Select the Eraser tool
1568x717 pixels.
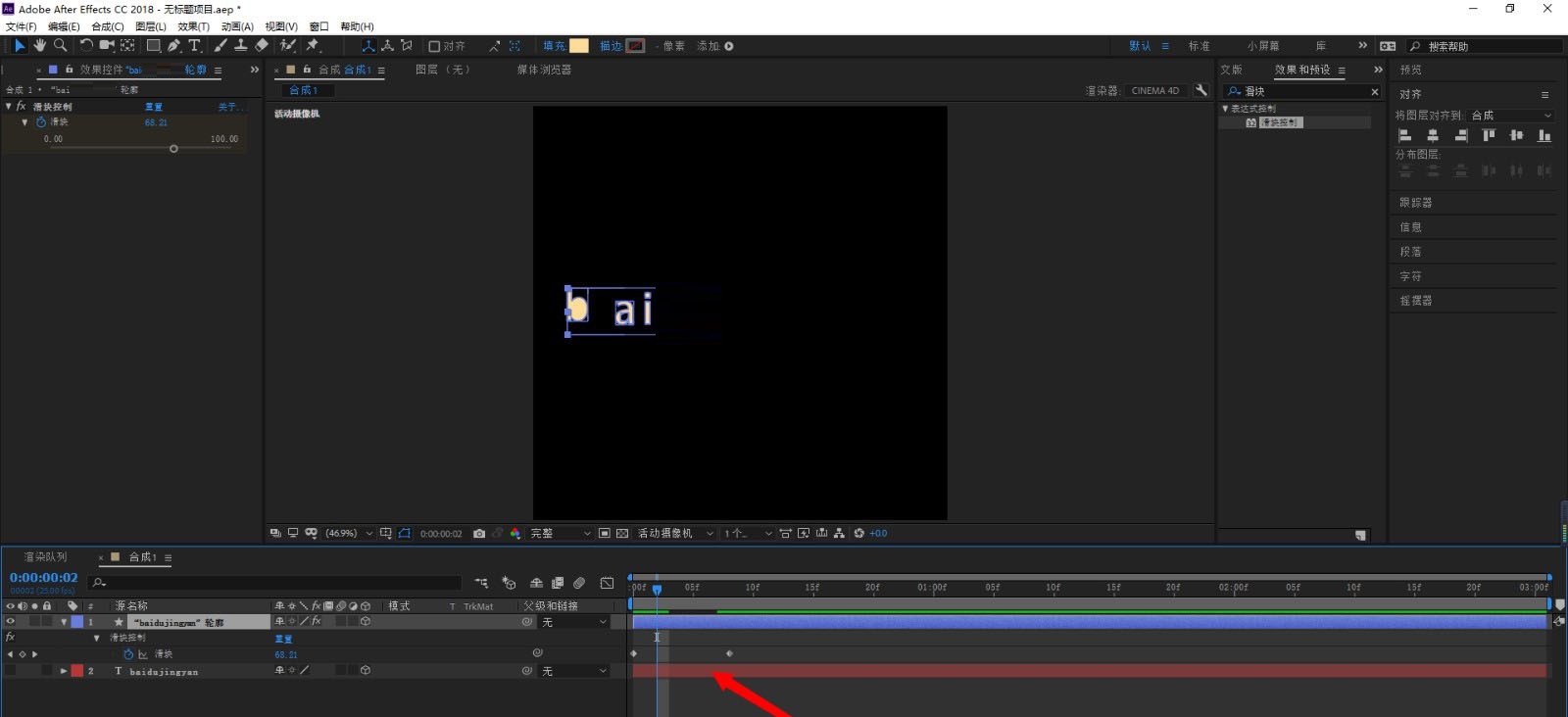(262, 46)
